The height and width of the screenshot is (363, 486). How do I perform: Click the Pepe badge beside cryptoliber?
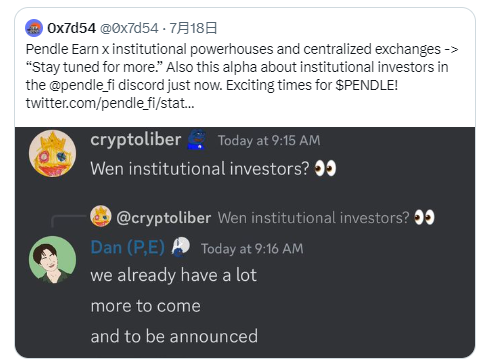tap(197, 140)
